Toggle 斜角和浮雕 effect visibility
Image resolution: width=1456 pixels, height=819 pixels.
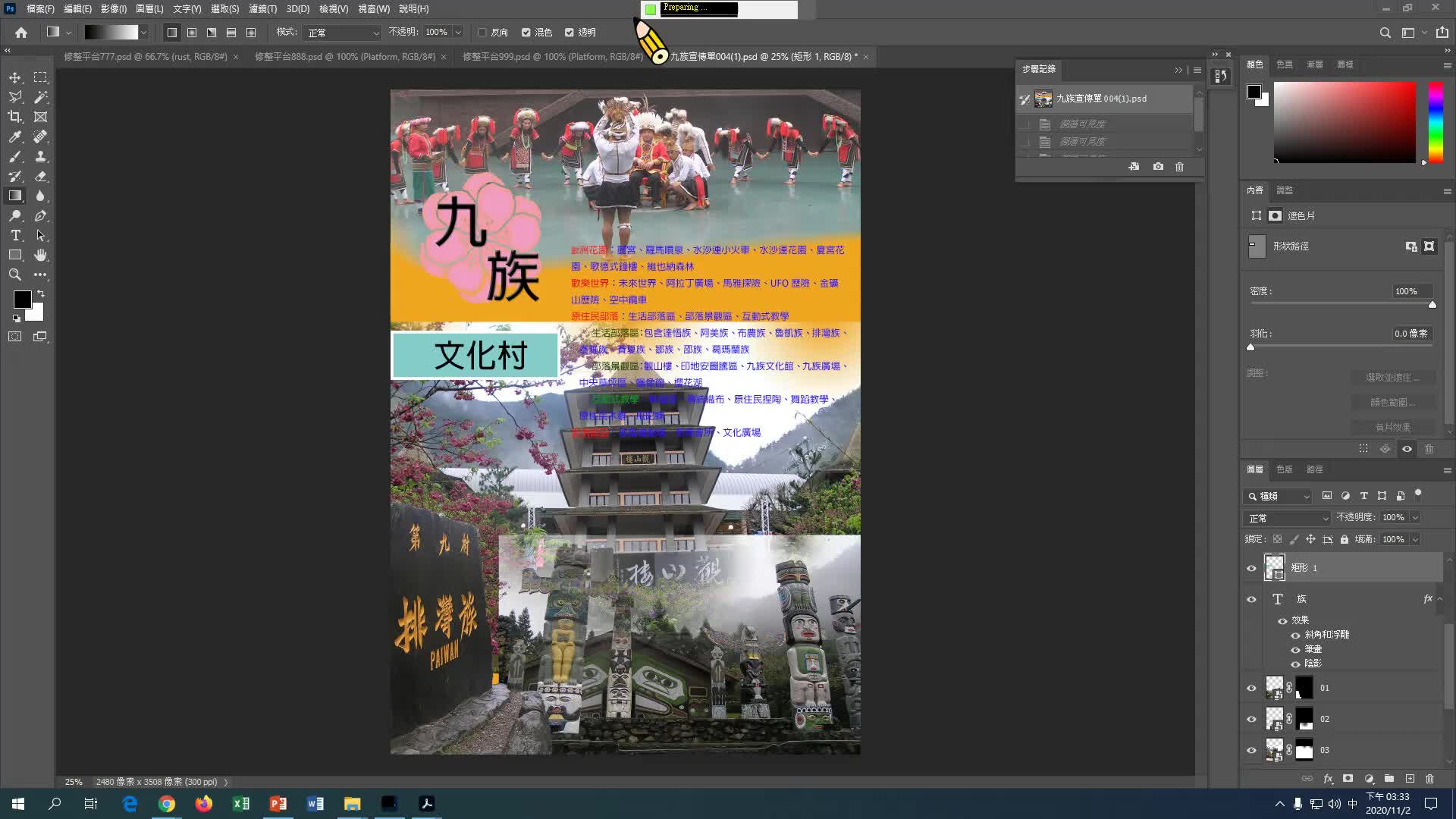(1295, 635)
